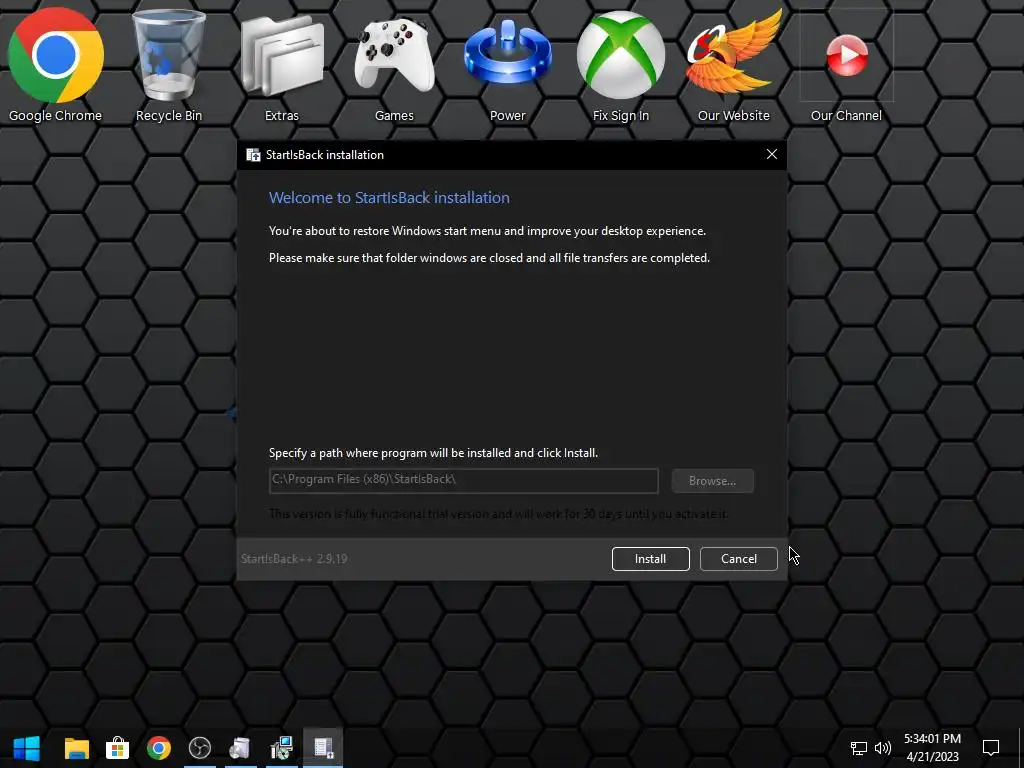Open Our Website desktop shortcut
The image size is (1024, 768).
pyautogui.click(x=733, y=64)
